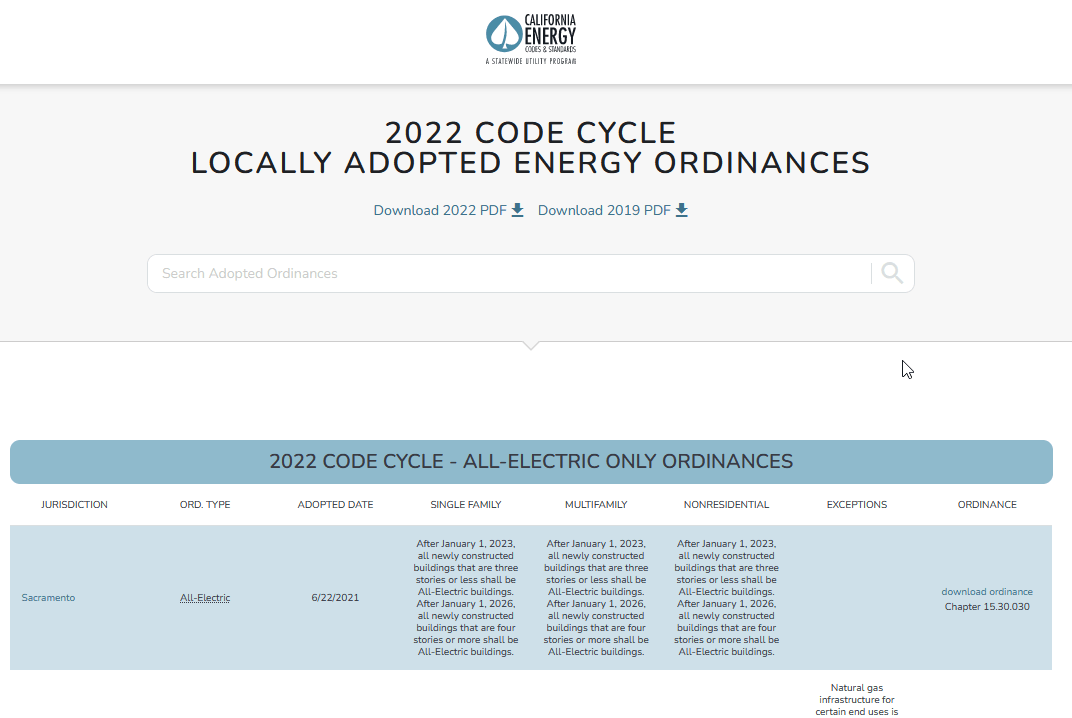Click the JURISDICTION column header
1072x718 pixels.
pos(74,505)
